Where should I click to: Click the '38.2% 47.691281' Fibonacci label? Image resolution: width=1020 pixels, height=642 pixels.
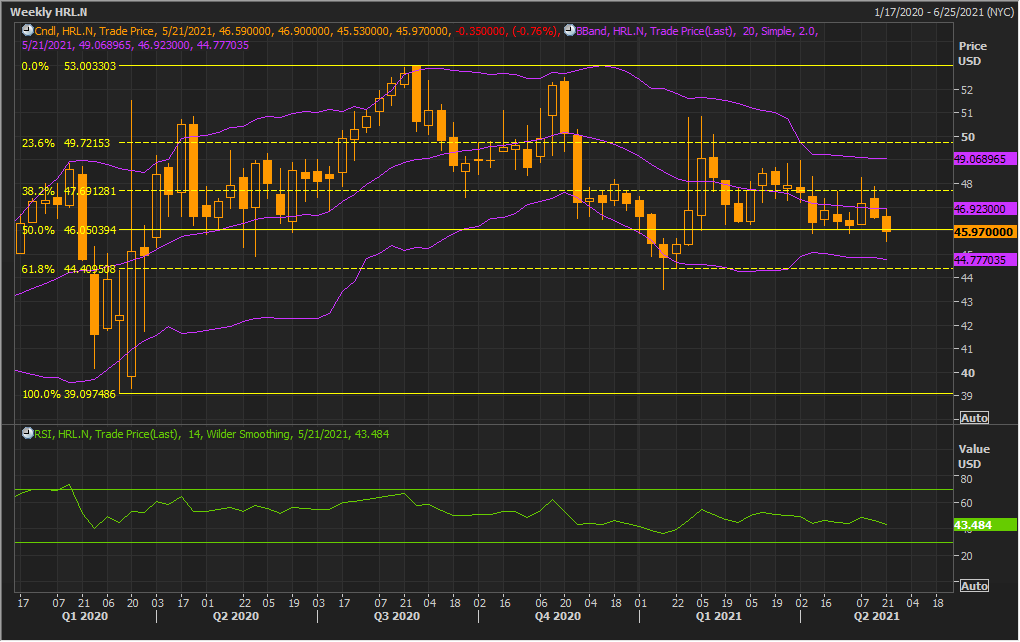(x=69, y=191)
